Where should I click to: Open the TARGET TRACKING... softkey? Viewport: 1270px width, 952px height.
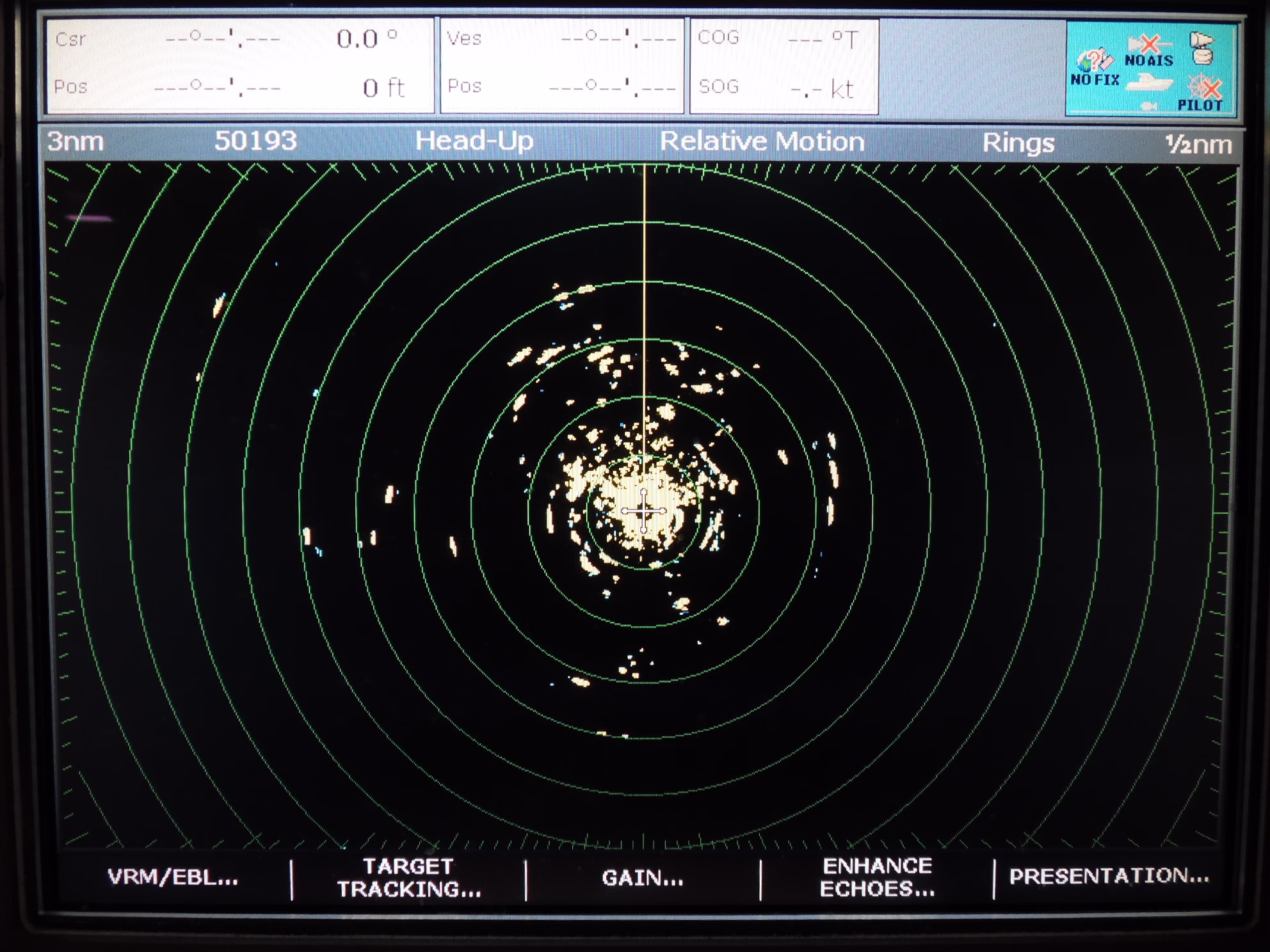click(409, 878)
